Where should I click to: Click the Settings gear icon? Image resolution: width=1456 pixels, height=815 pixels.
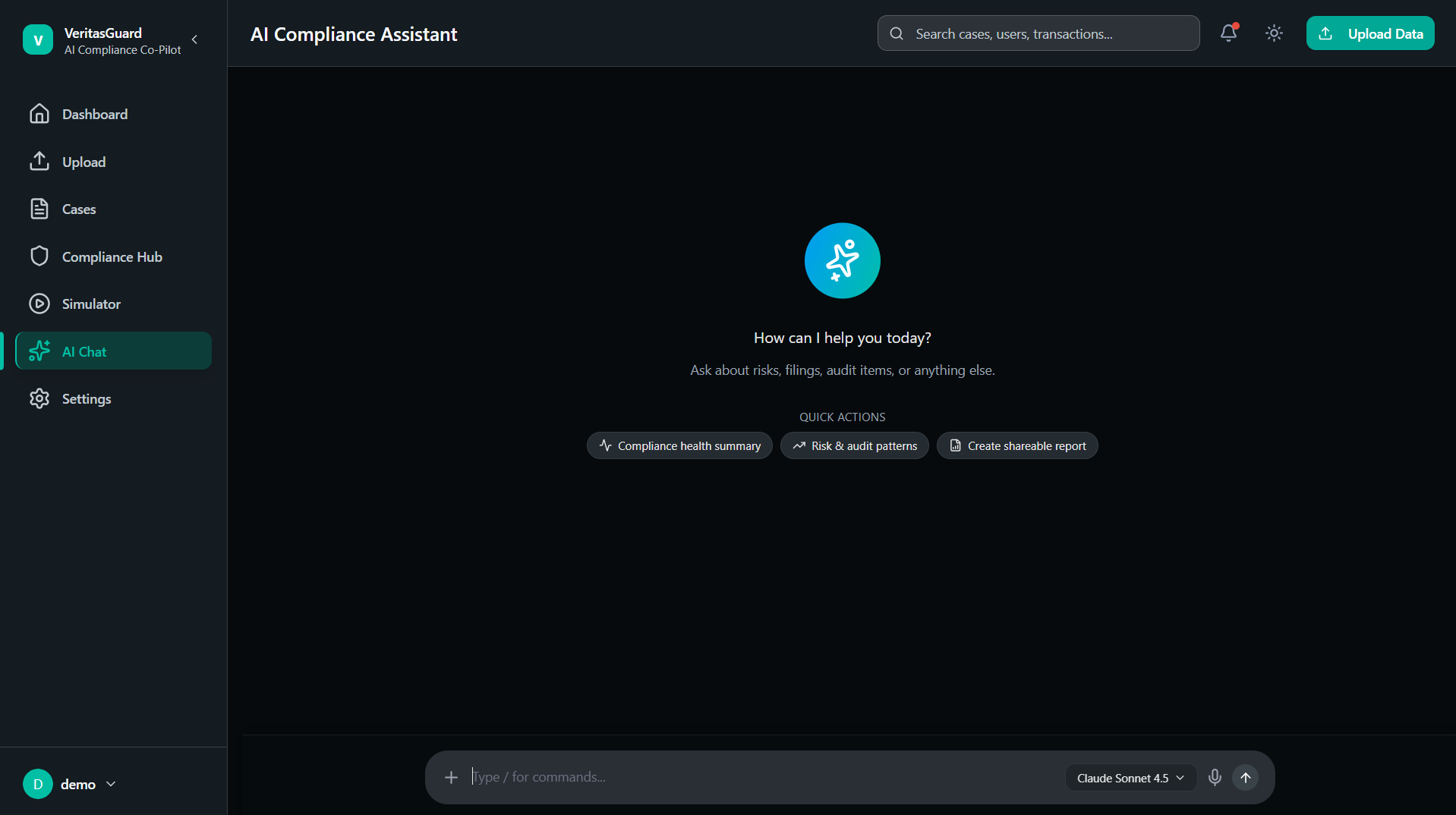[39, 398]
